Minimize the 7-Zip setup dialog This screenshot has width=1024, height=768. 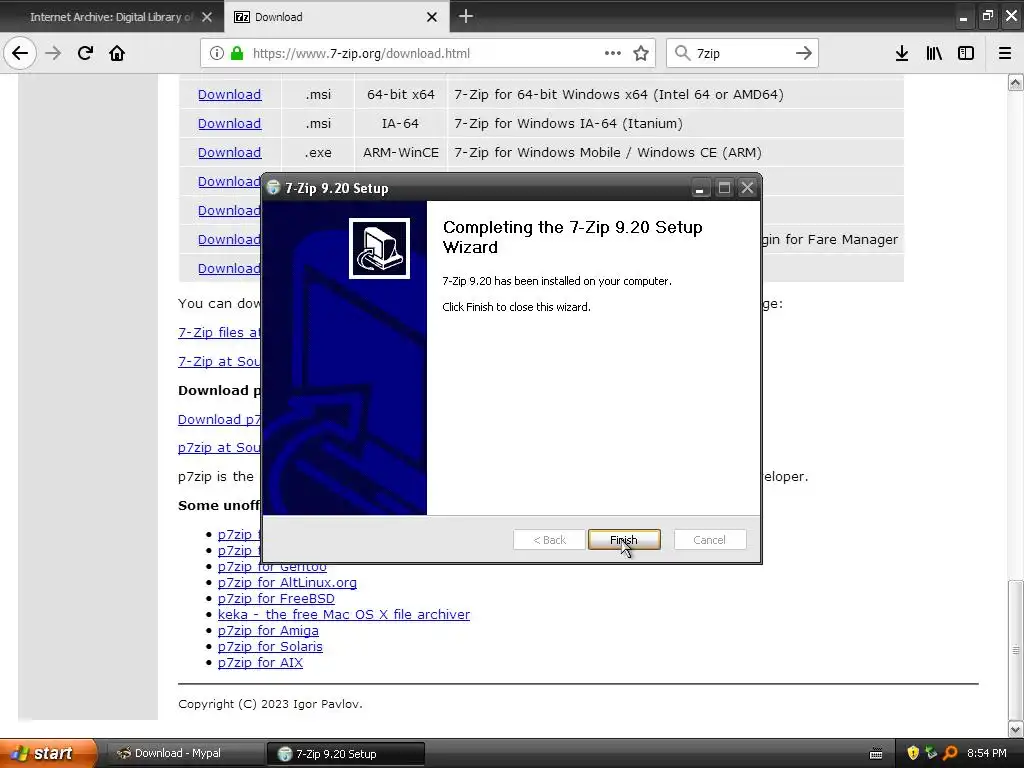[x=699, y=188]
